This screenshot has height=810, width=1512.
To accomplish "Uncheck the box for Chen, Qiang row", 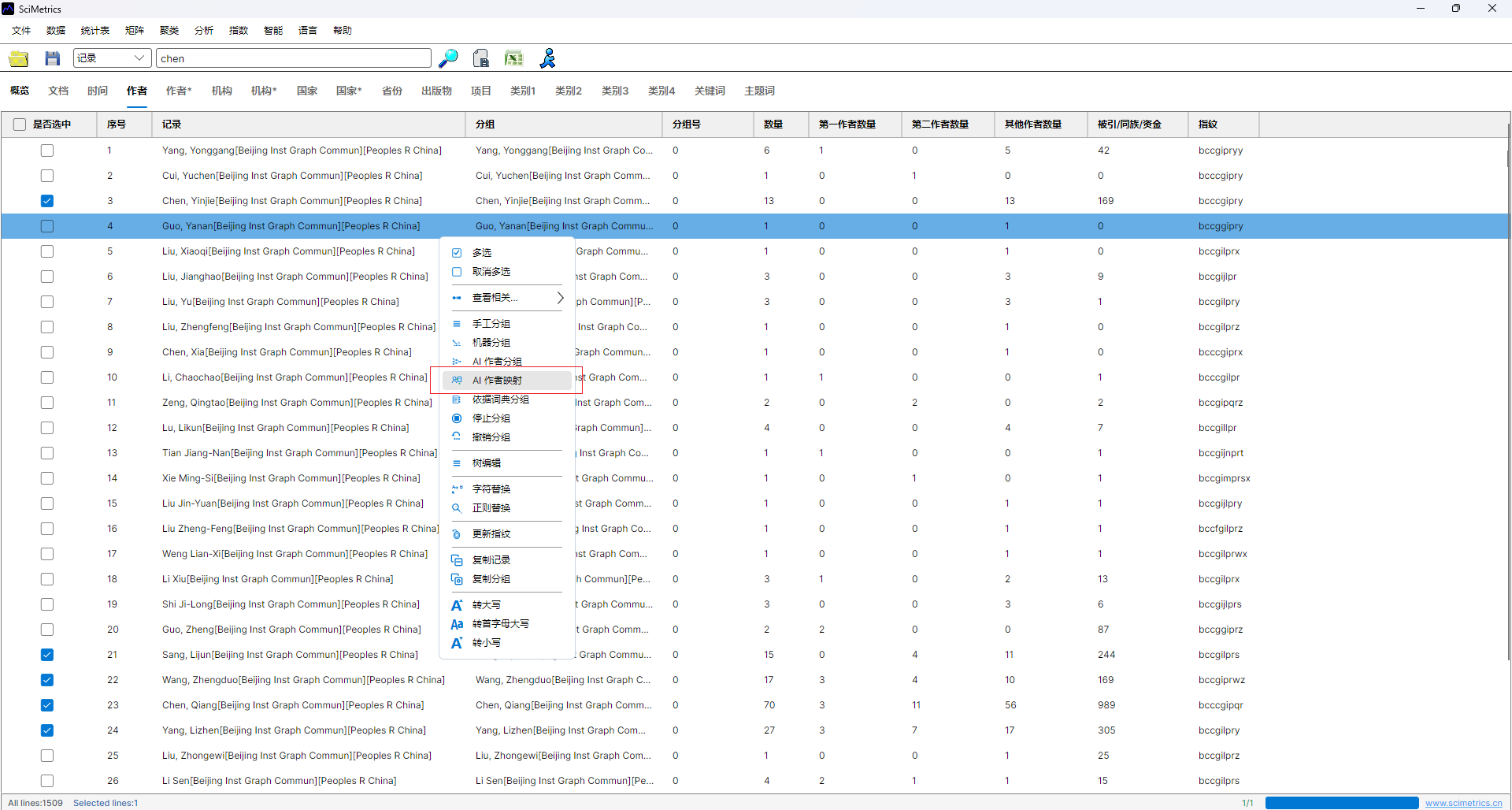I will (47, 705).
